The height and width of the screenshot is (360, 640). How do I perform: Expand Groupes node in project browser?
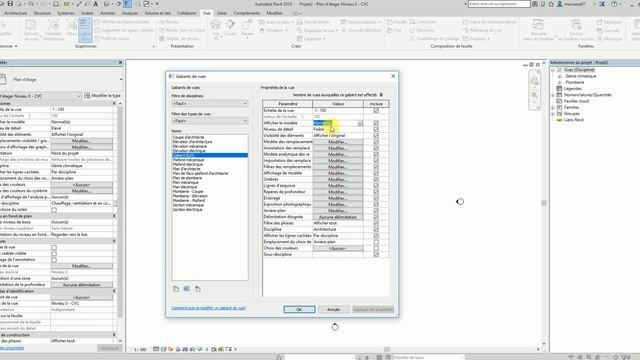tap(553, 113)
